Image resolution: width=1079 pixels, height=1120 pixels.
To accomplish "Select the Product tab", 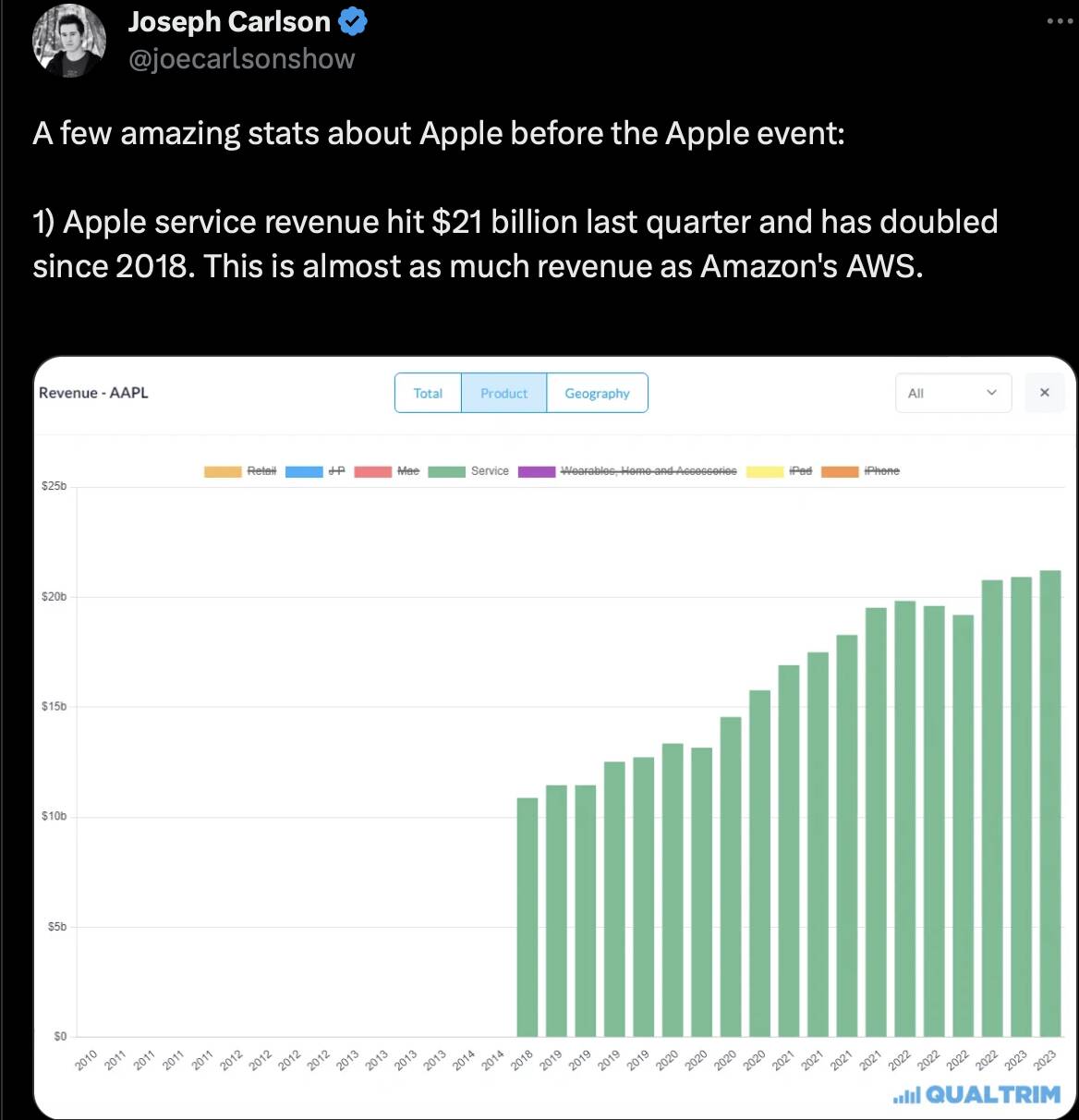I will pos(503,393).
